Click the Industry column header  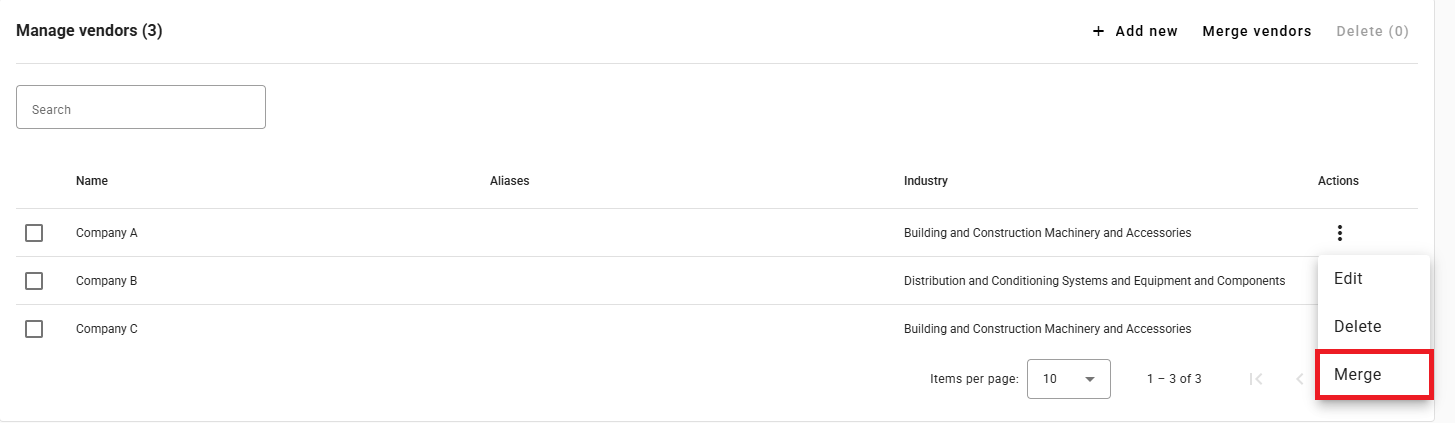(x=926, y=181)
